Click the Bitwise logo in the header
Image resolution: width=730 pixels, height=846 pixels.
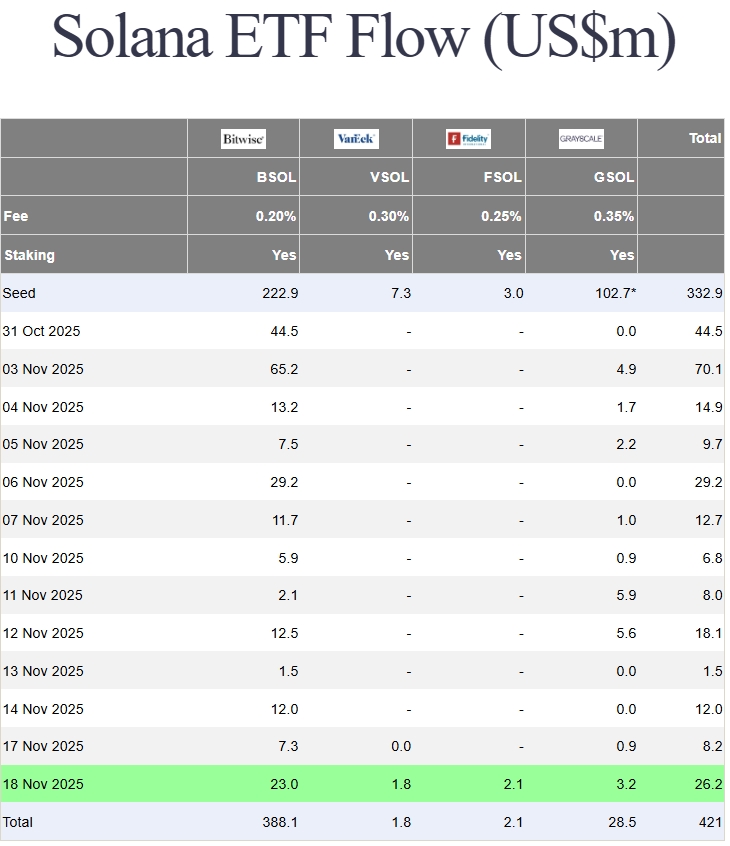(x=244, y=139)
